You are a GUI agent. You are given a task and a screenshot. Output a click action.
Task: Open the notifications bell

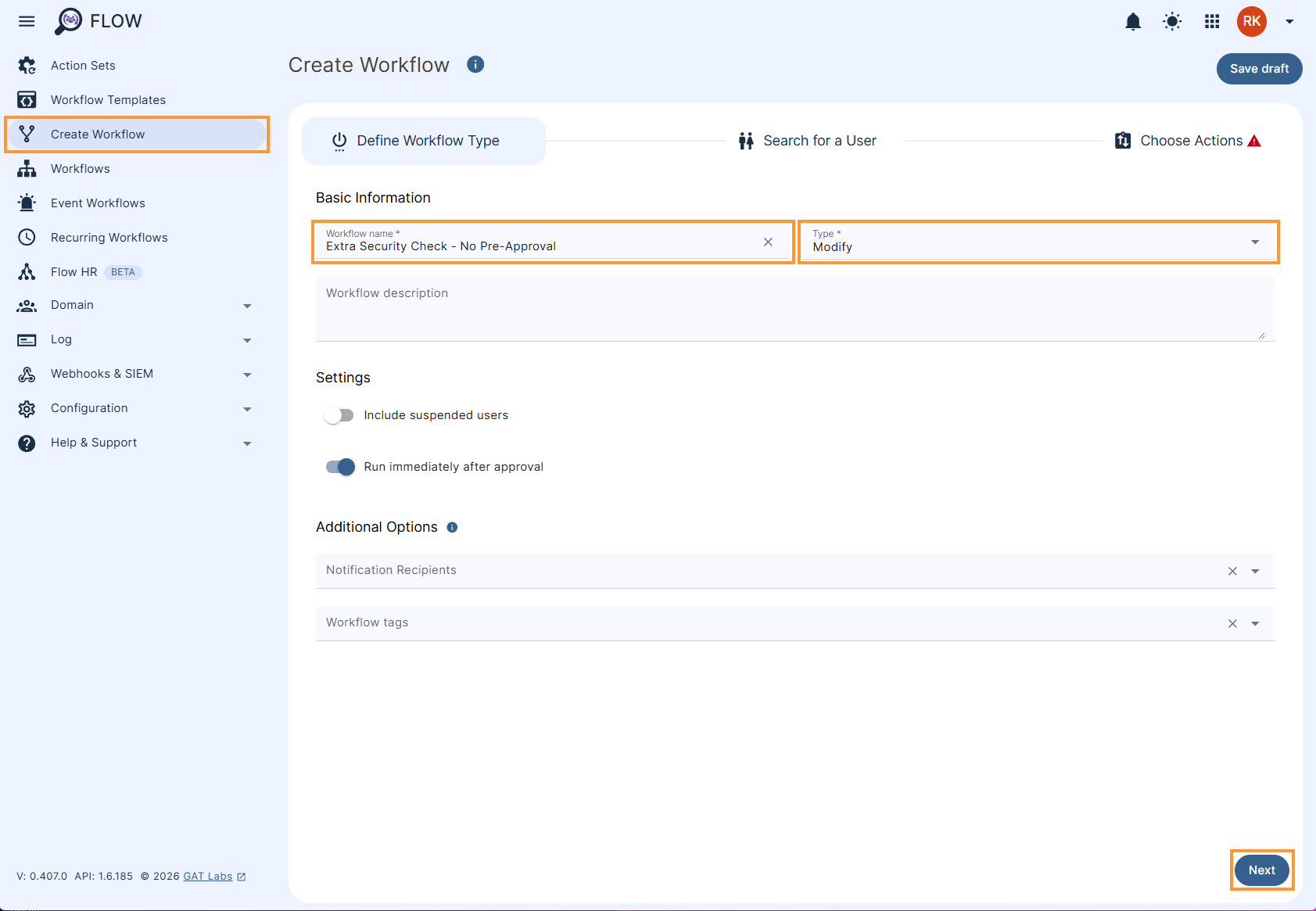click(x=1132, y=21)
